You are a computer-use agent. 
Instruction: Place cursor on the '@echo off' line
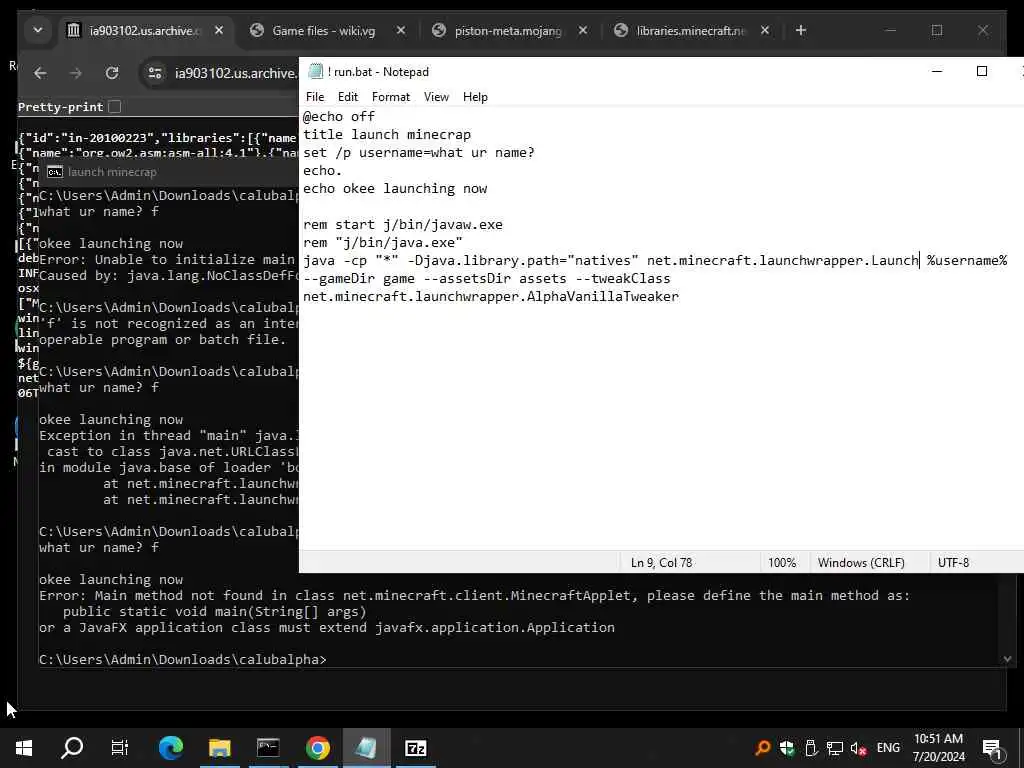click(x=339, y=116)
